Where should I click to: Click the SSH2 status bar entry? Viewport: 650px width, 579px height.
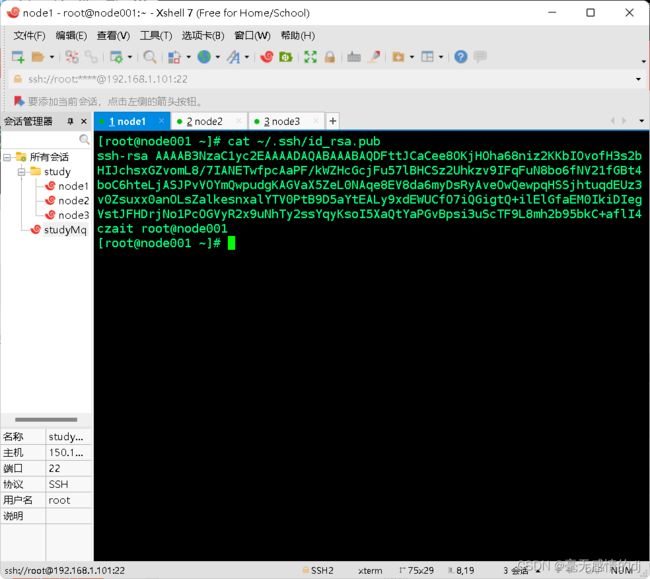point(318,571)
